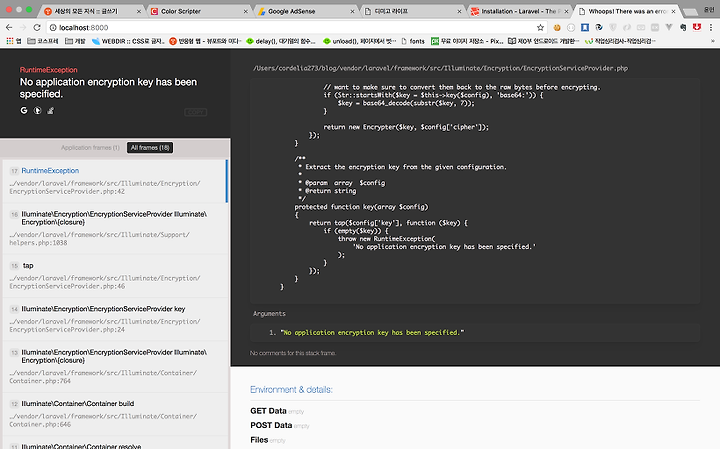Select frame 13 Container.php:764
The height and width of the screenshot is (449, 720).
tap(113, 366)
